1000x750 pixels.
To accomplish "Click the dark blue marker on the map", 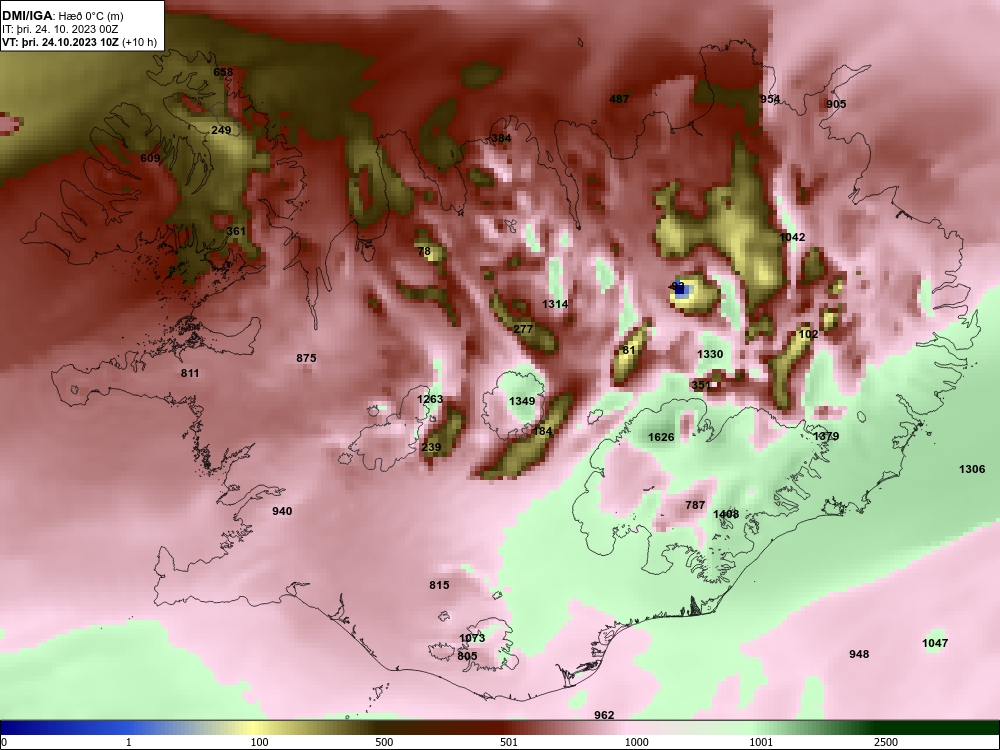I will (680, 290).
